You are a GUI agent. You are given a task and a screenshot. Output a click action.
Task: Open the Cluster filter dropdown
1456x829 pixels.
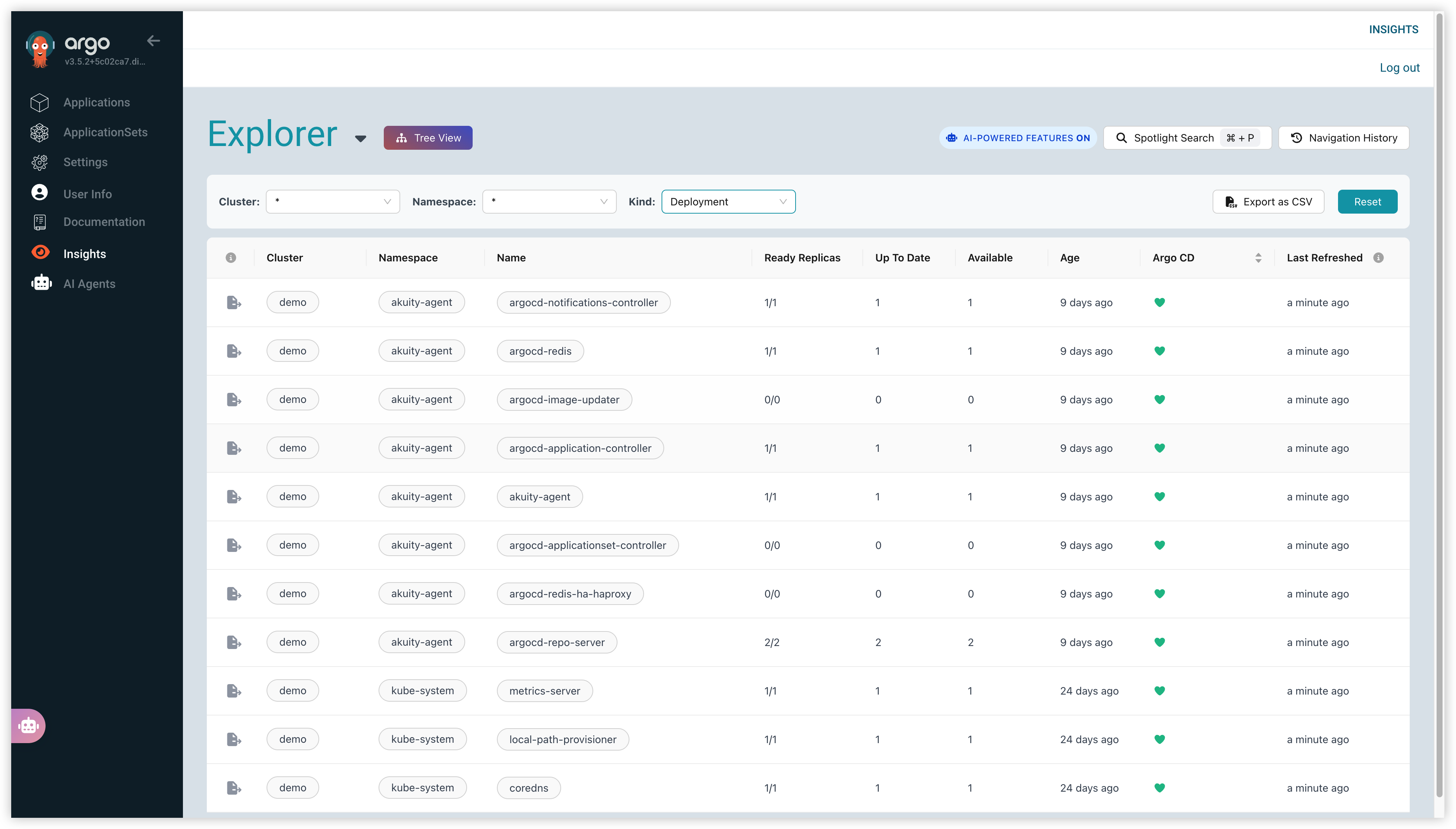click(x=333, y=202)
